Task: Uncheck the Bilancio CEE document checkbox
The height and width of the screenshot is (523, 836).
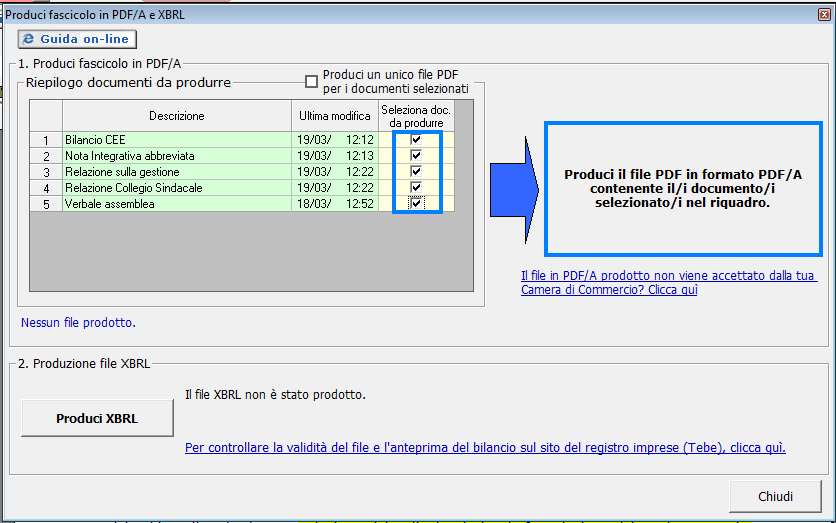Action: coord(416,140)
